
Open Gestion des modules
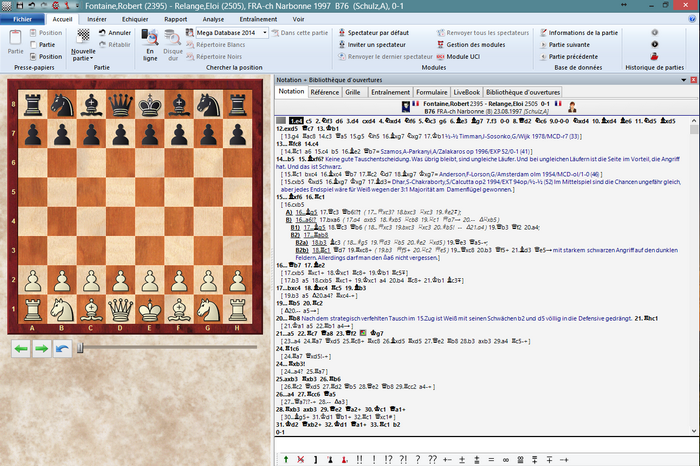tap(471, 45)
